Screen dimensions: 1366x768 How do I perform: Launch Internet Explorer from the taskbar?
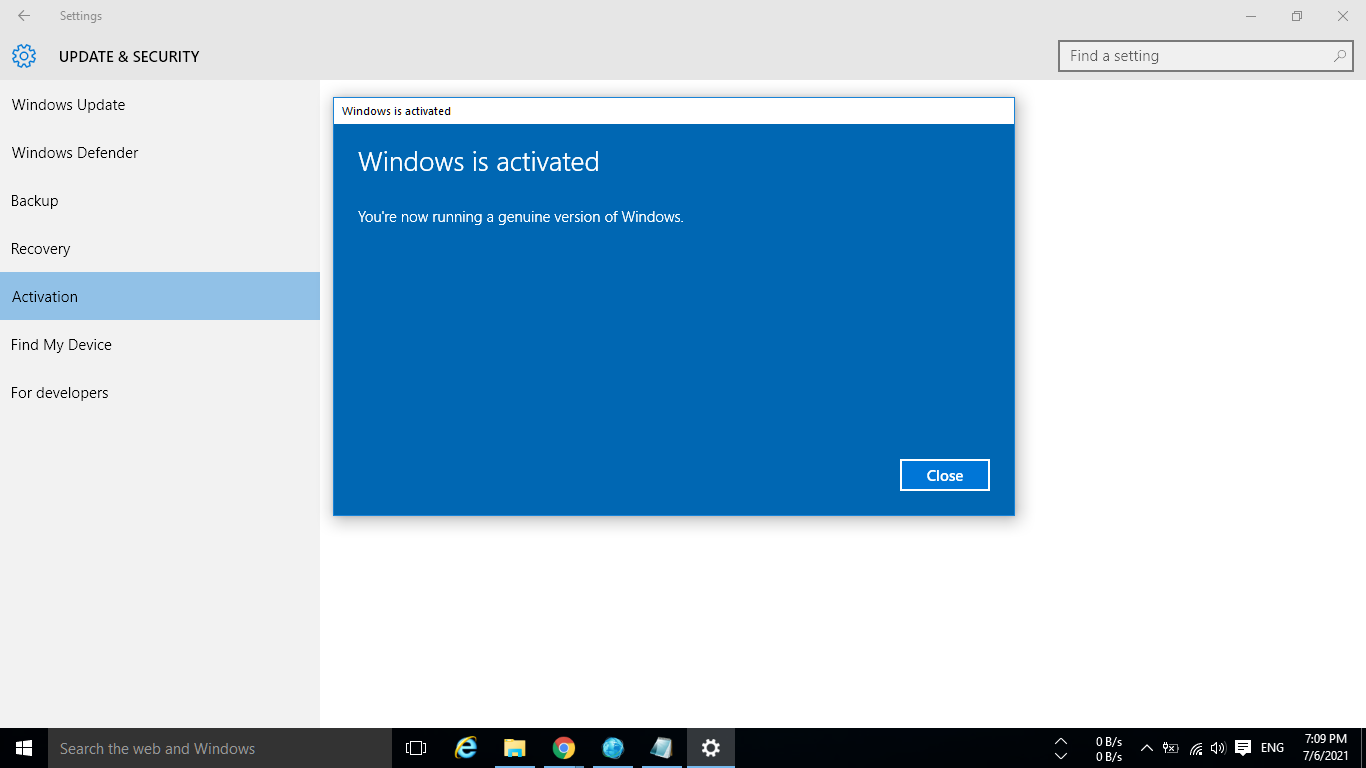(466, 748)
